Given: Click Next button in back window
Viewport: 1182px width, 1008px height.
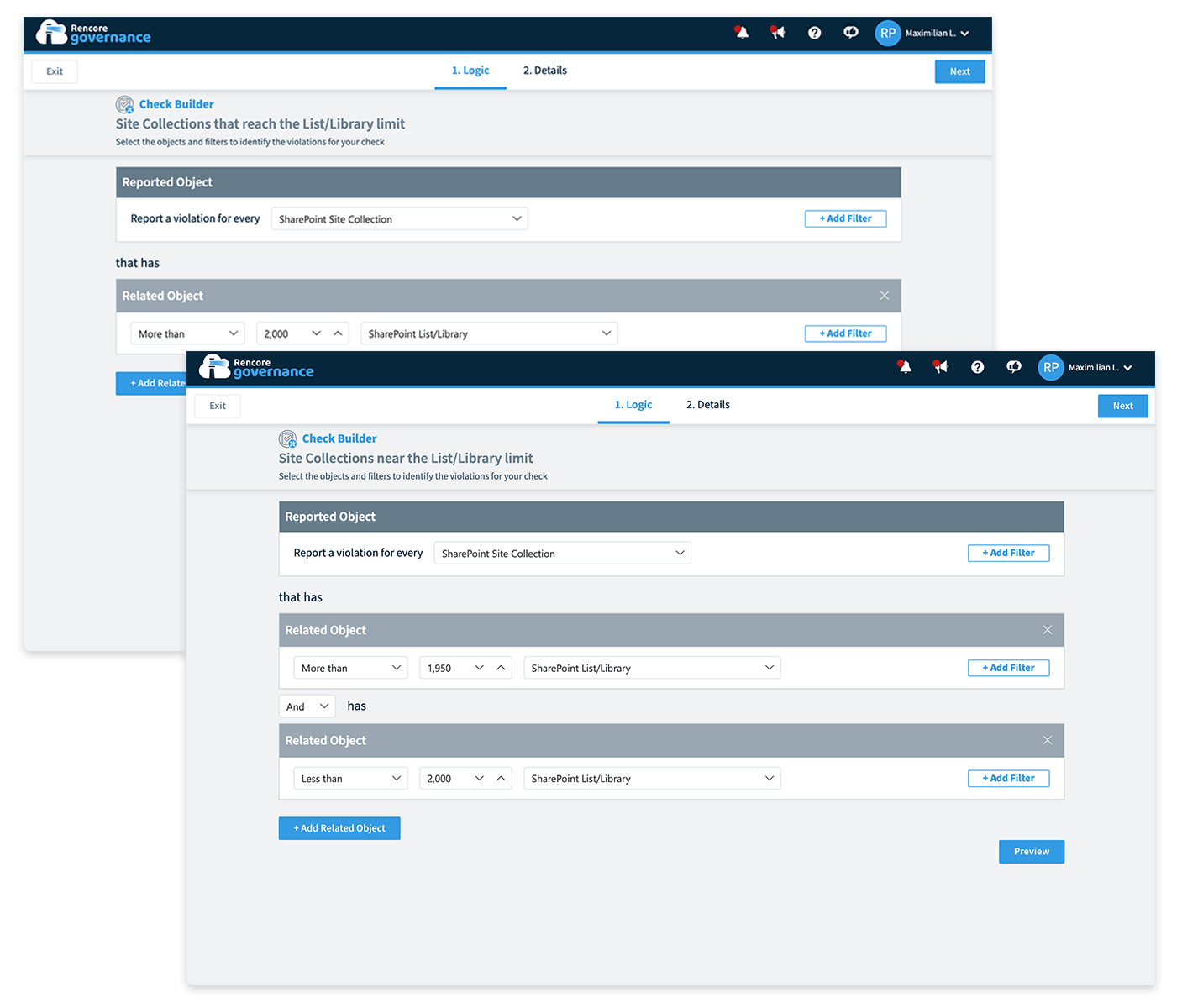Looking at the screenshot, I should pos(960,71).
